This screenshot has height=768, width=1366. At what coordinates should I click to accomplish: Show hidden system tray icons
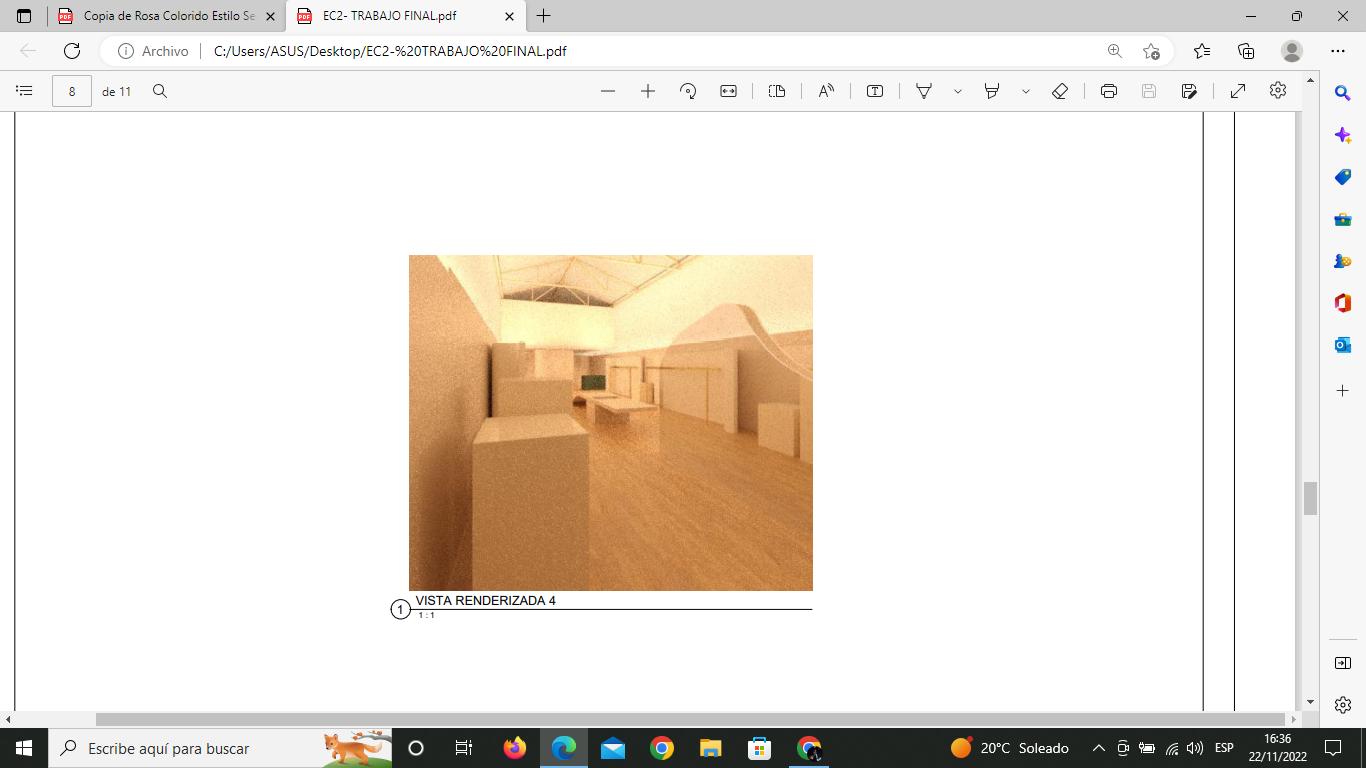click(x=1098, y=748)
